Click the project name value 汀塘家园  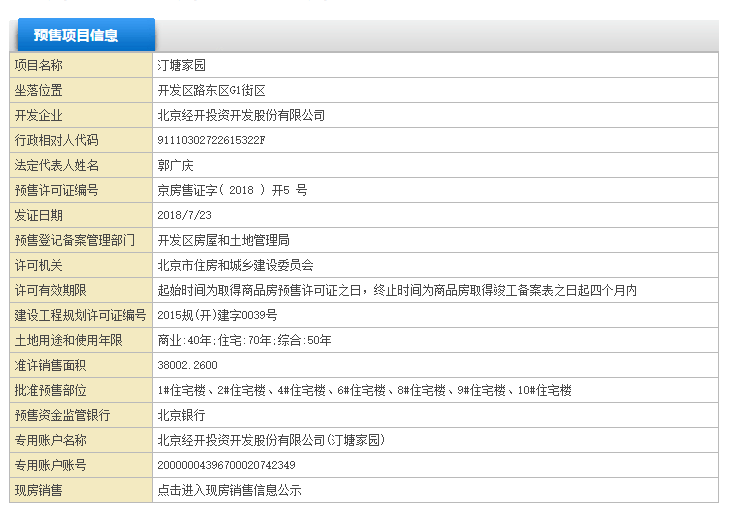(x=181, y=65)
